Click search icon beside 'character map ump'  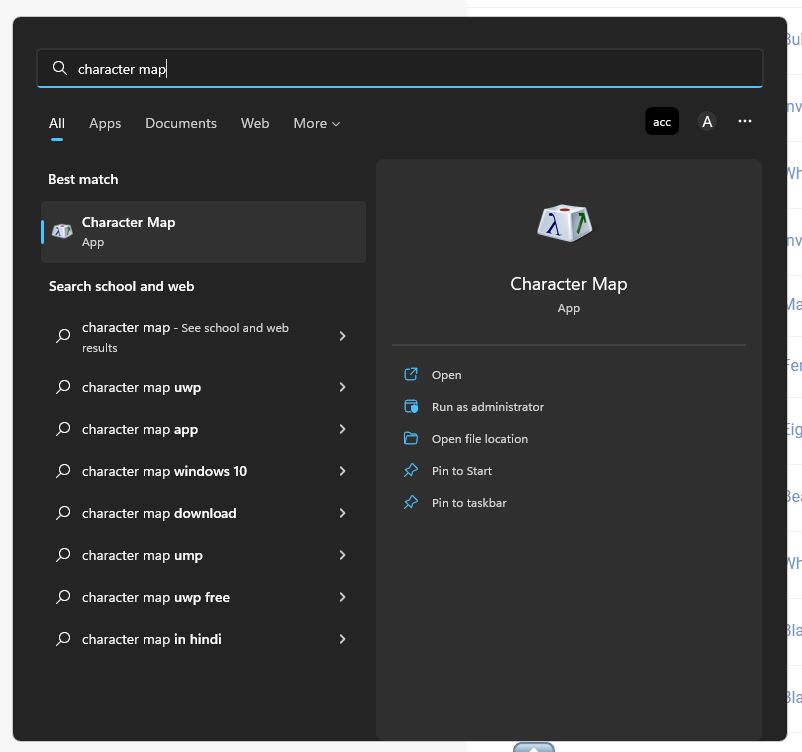pos(63,554)
